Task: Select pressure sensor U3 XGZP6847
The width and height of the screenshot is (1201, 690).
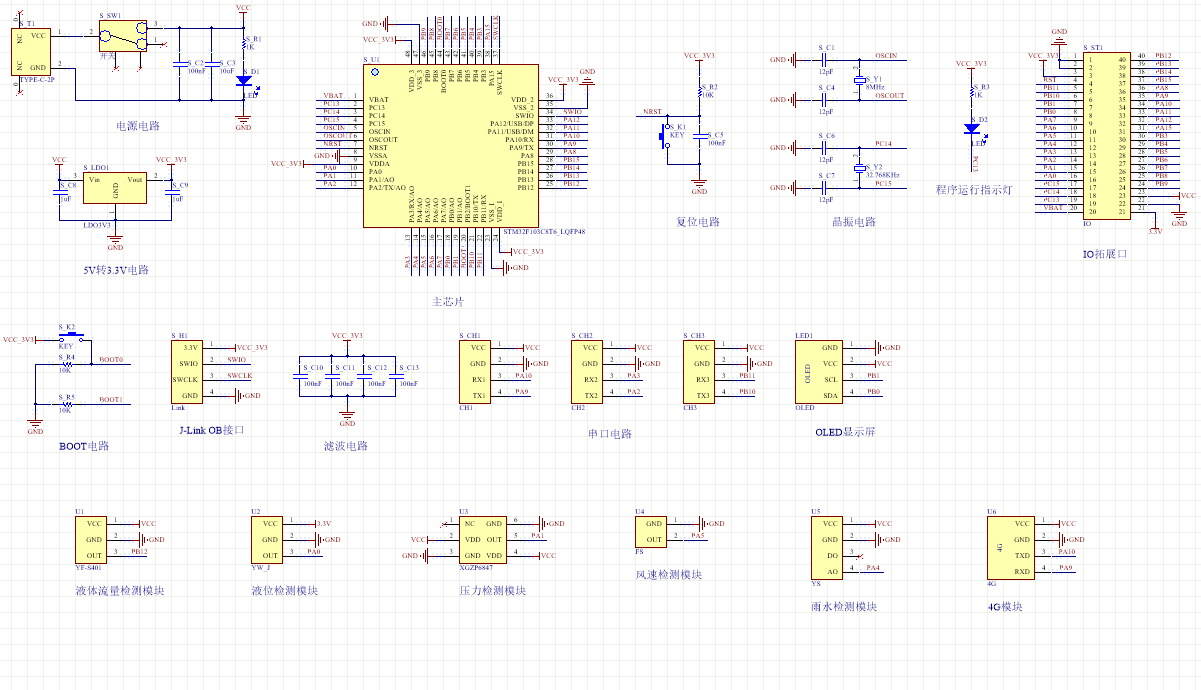Action: click(484, 539)
